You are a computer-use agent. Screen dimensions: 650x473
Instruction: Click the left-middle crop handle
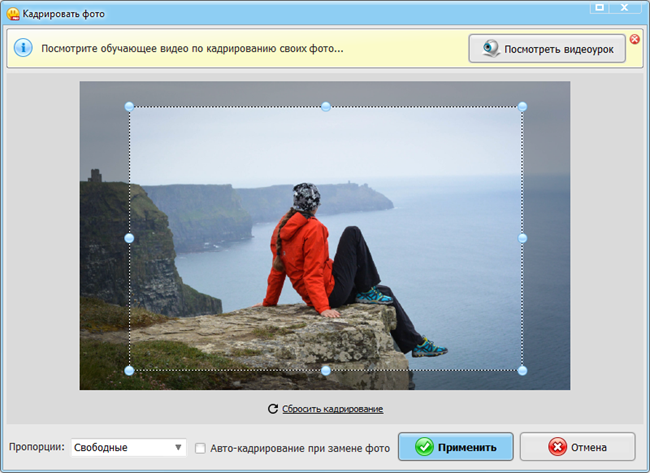point(129,238)
